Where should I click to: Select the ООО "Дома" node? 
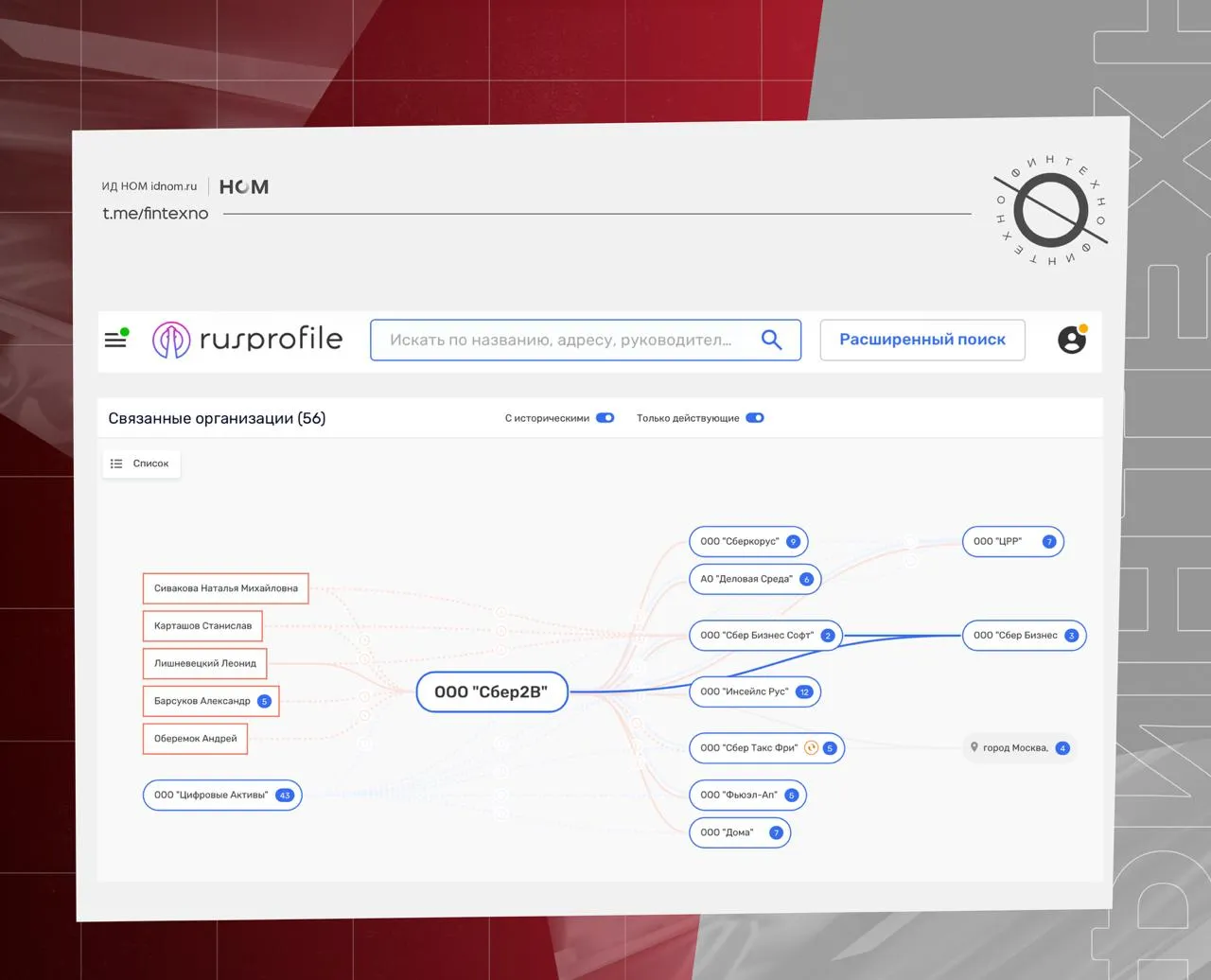tap(740, 833)
